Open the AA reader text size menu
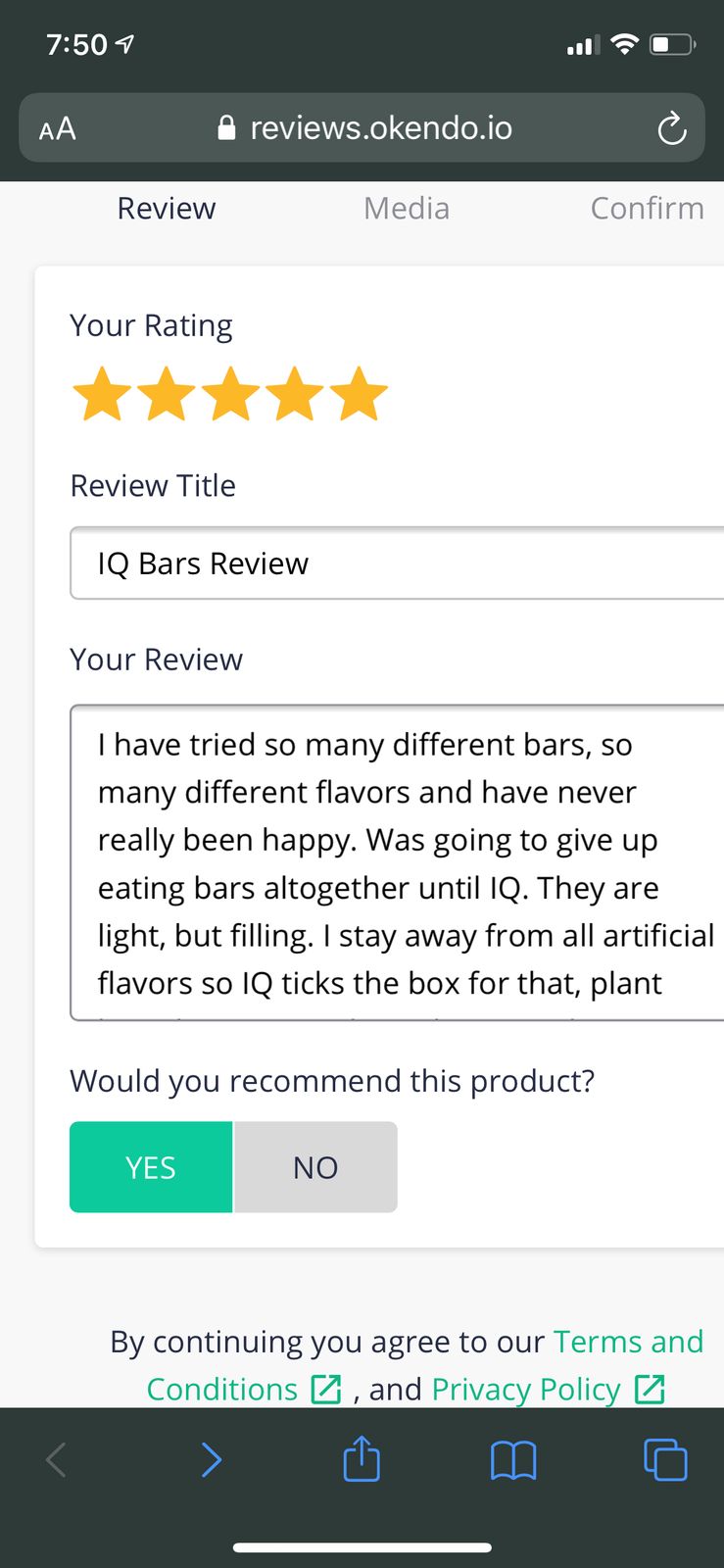The height and width of the screenshot is (1568, 724). coord(57,128)
